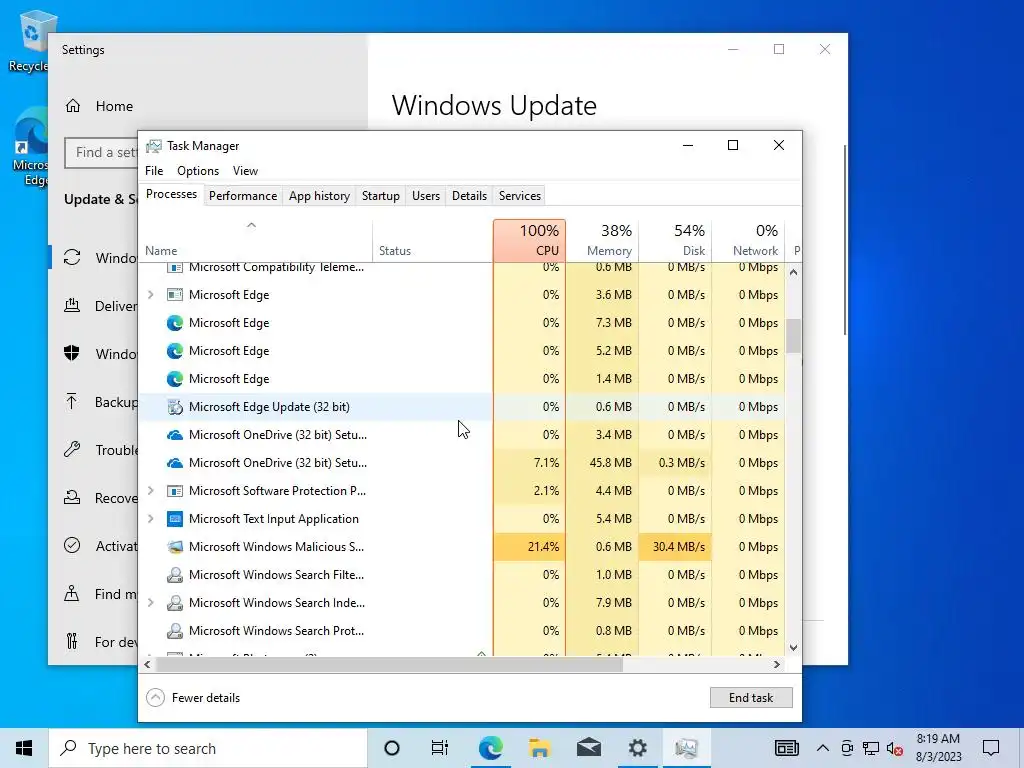Launch Edge from the taskbar
1024x768 pixels.
[x=490, y=748]
